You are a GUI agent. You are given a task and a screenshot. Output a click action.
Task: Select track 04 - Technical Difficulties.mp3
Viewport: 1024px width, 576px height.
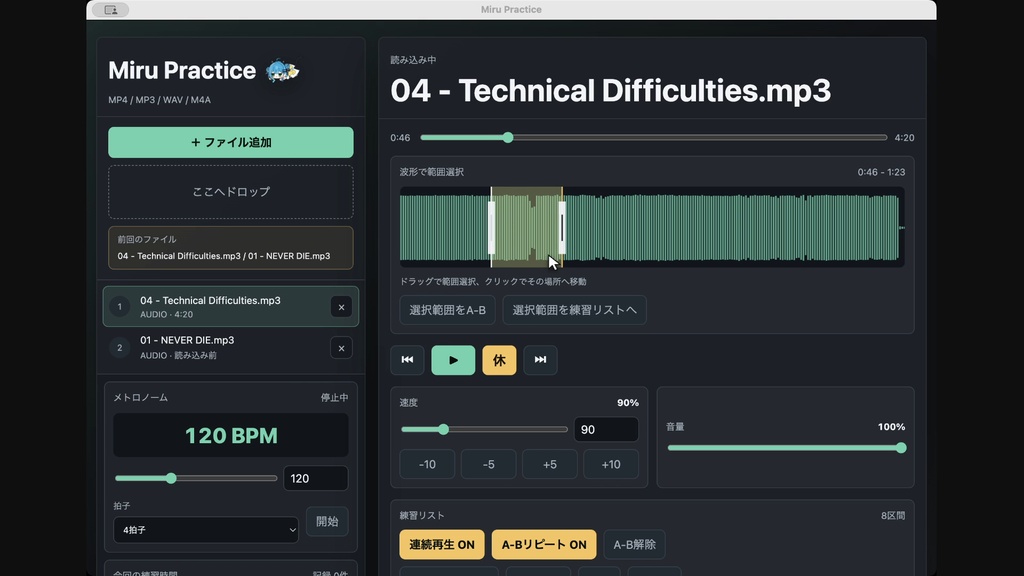pos(231,306)
